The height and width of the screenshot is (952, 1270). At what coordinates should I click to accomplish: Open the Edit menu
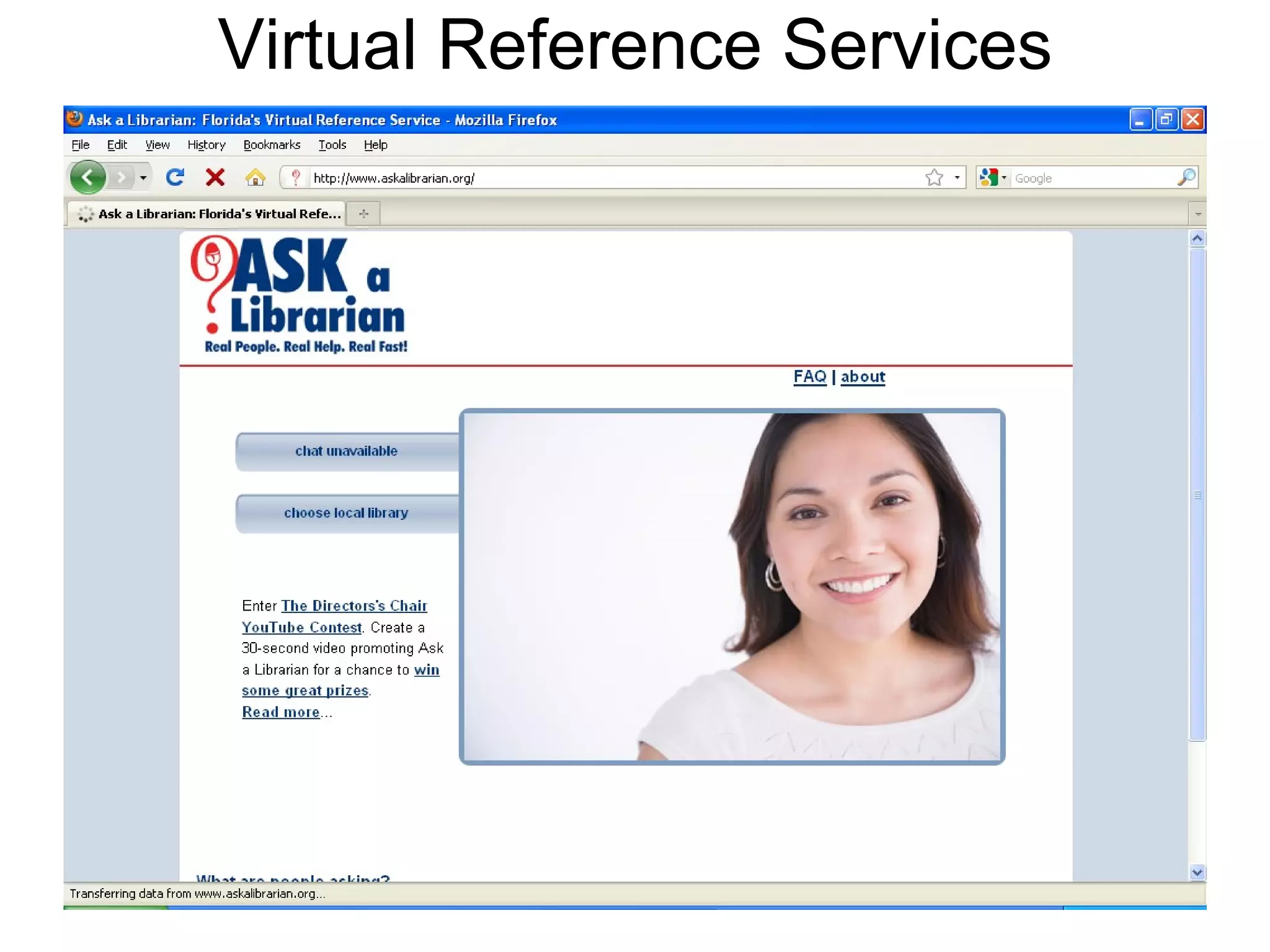117,145
